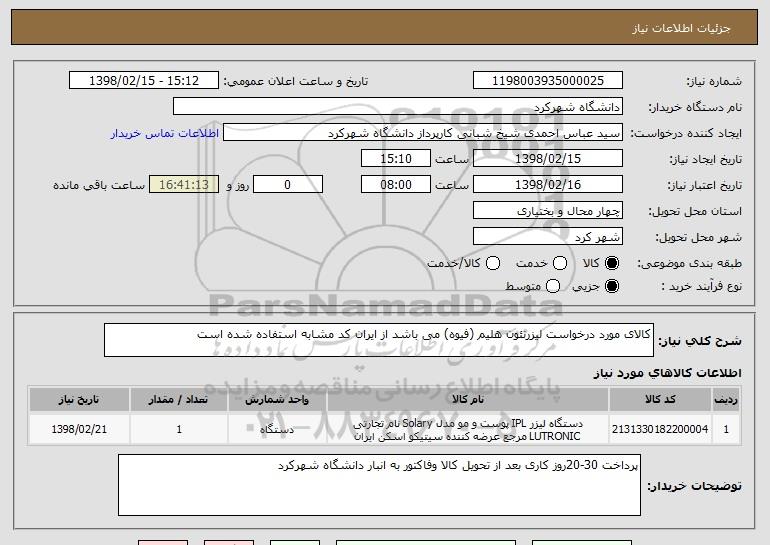Click the creation time field 15:10
Image resolution: width=770 pixels, height=545 pixels.
396,159
